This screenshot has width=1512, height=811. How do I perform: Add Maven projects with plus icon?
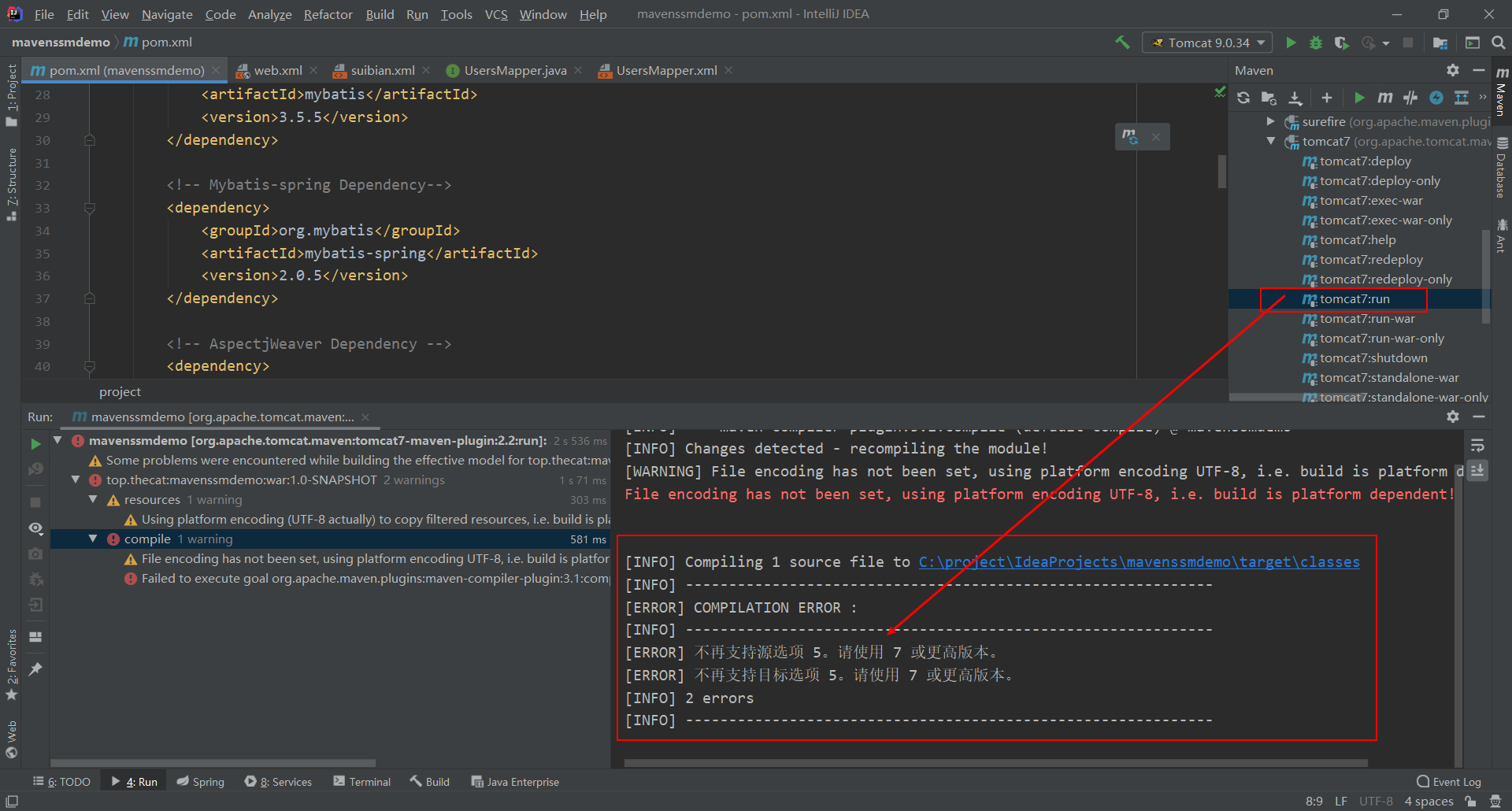(x=1327, y=98)
